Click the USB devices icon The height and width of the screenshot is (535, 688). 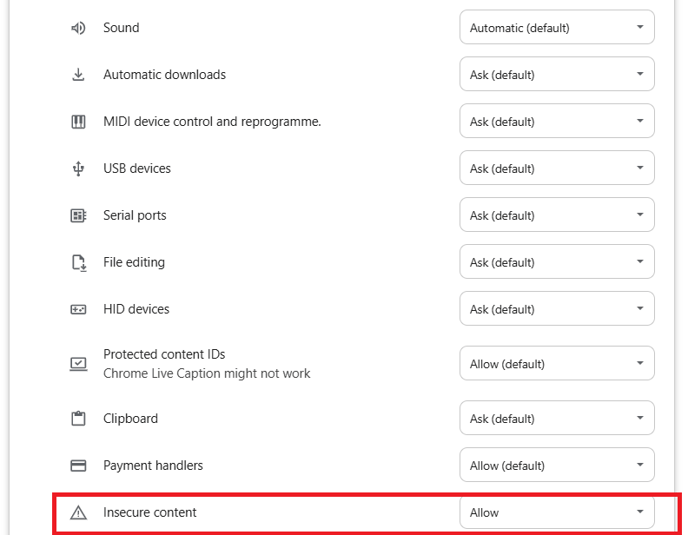(78, 169)
